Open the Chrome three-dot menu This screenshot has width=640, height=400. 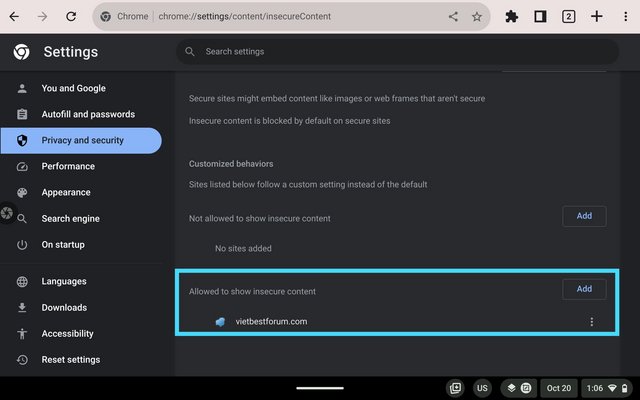(626, 16)
